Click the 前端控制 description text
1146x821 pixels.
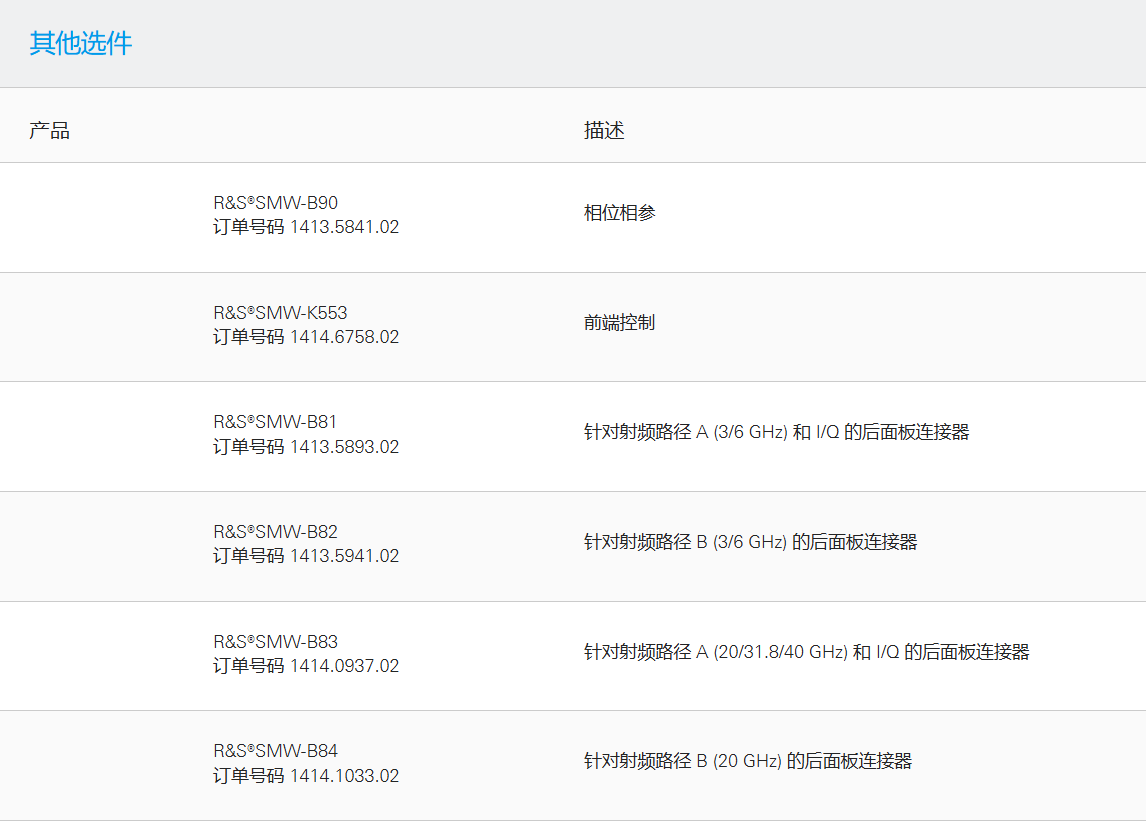pyautogui.click(x=620, y=323)
